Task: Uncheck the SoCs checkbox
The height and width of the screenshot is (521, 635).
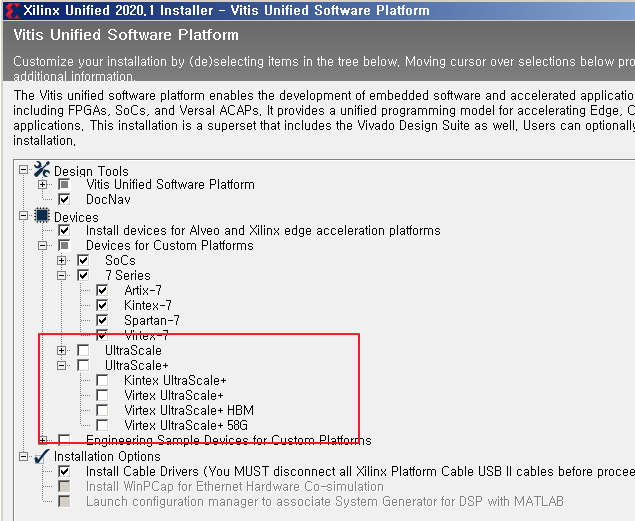Action: coord(83,260)
